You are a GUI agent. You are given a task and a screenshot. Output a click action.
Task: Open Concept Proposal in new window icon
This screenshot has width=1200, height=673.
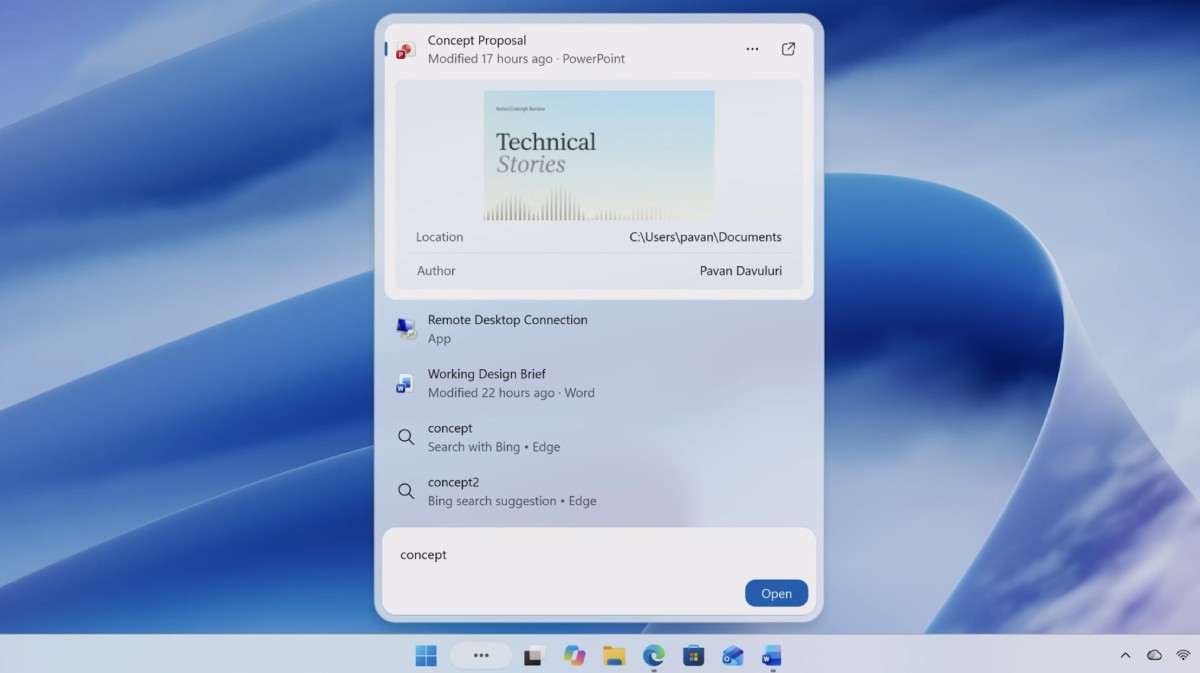coord(788,49)
